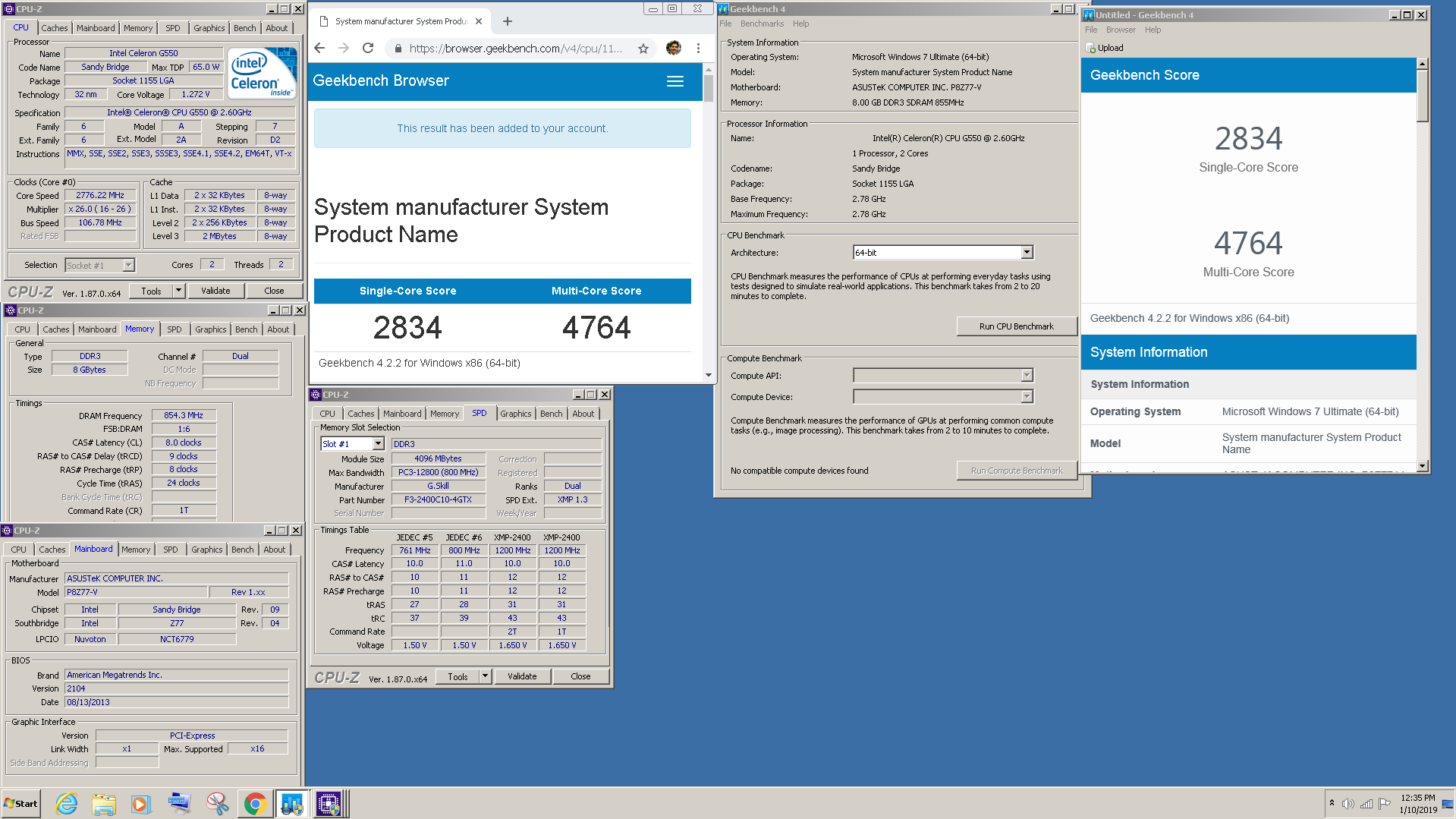Screen dimensions: 1456x819
Task: Switch to the Caches tab in top CPU-Z window
Action: 55,28
